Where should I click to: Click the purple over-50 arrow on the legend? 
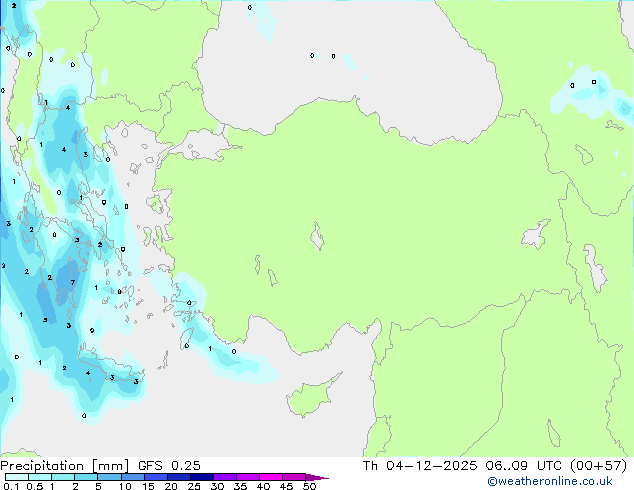pos(317,477)
